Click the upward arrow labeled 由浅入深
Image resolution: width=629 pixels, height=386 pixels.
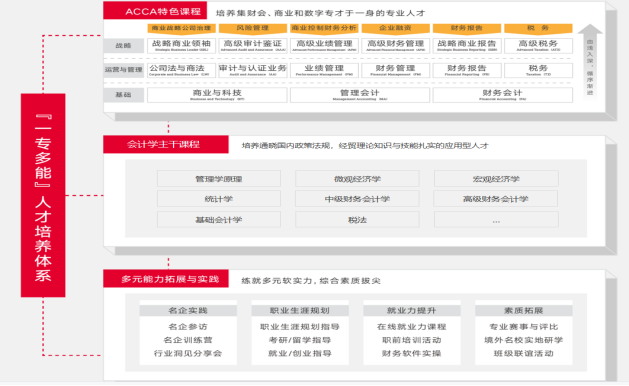(x=590, y=61)
